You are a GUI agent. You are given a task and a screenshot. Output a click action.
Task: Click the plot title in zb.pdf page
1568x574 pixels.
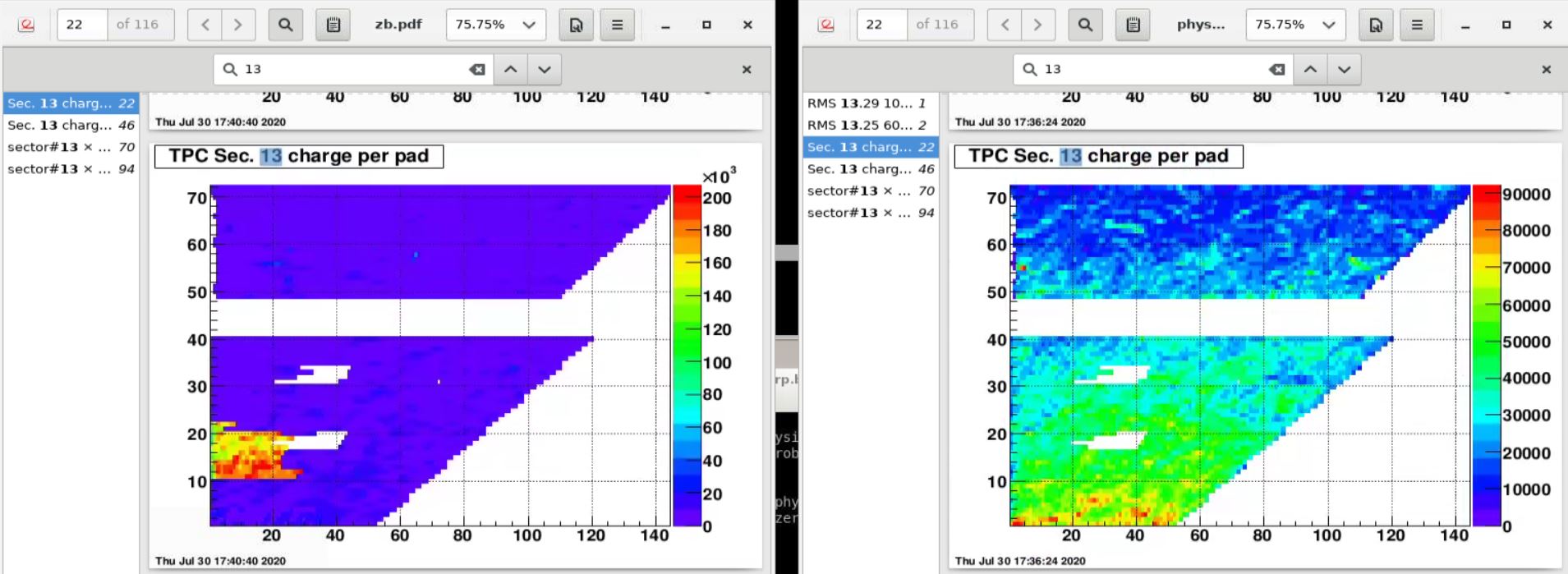(x=299, y=156)
